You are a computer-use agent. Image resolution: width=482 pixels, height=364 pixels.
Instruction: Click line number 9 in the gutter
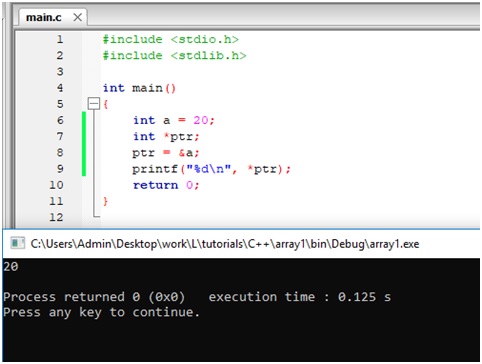click(x=60, y=169)
